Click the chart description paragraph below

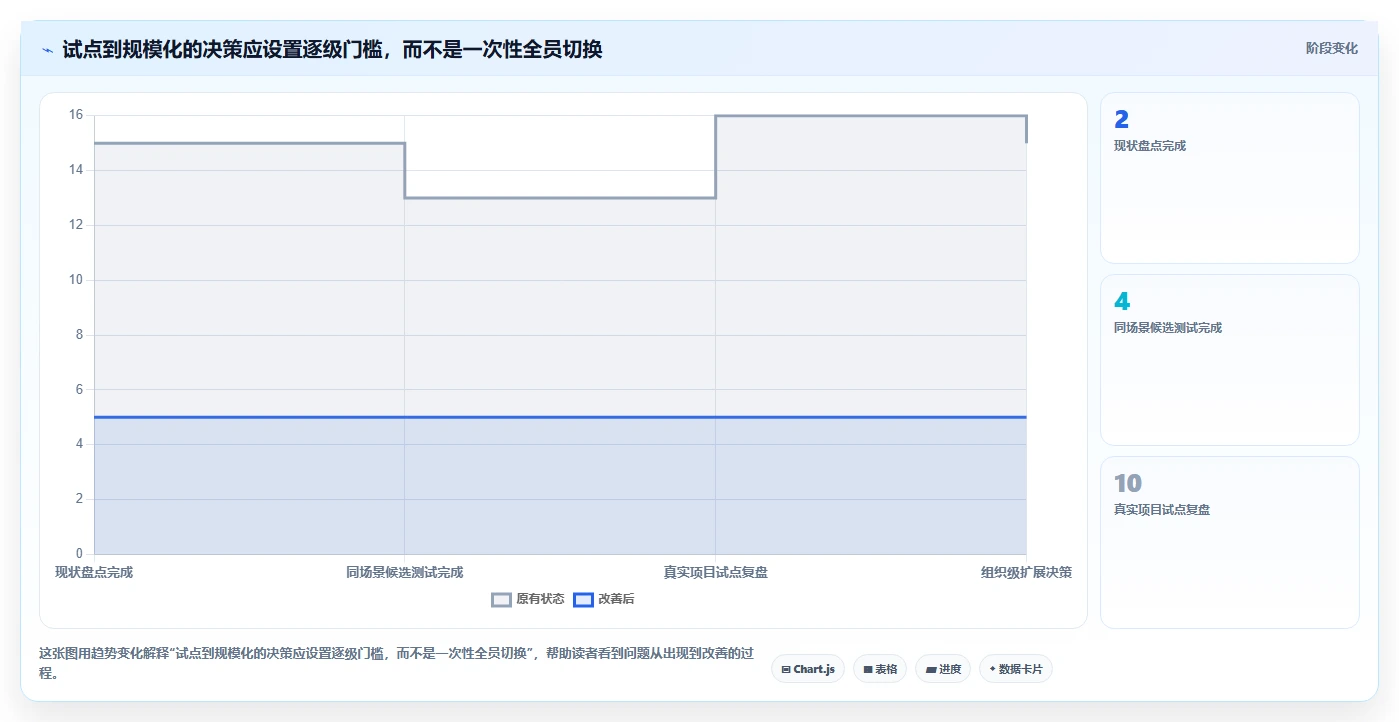pos(396,663)
